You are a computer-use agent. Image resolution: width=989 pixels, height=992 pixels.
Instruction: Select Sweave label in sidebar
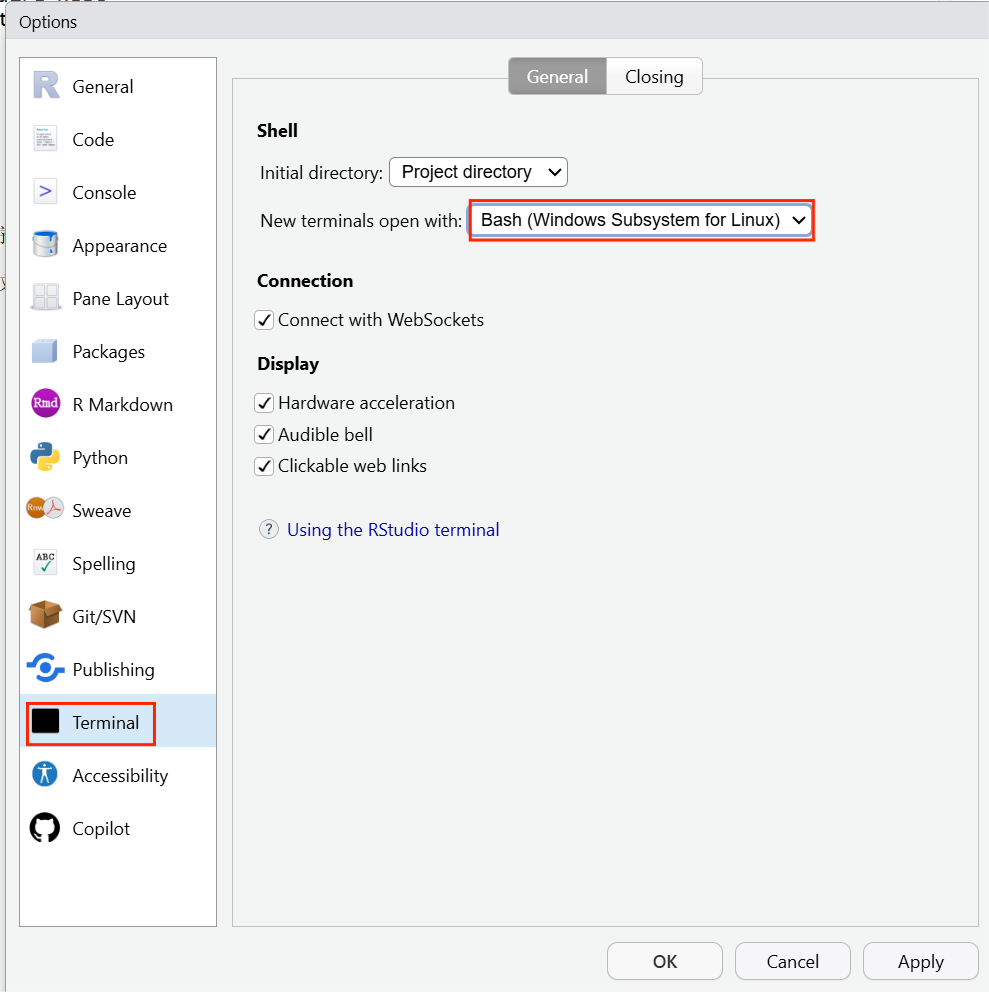tap(102, 511)
